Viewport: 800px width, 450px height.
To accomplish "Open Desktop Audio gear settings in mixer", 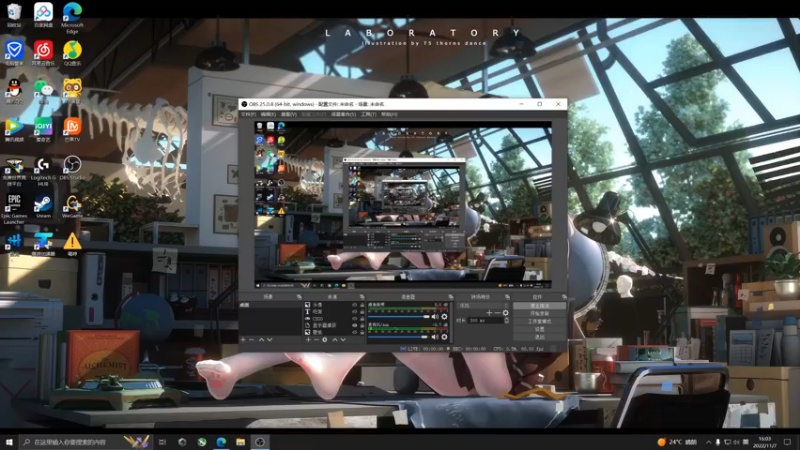I will tap(444, 317).
